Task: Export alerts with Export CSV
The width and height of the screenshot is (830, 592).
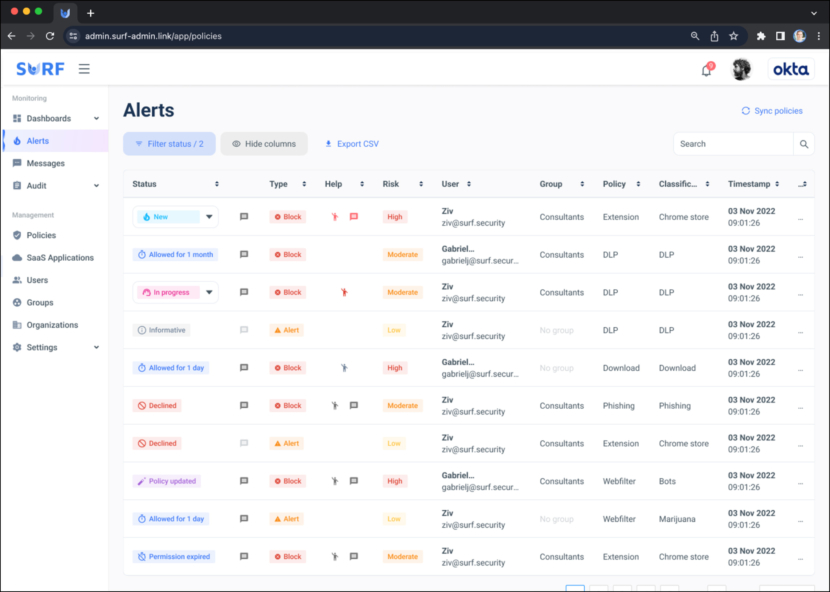Action: (351, 143)
